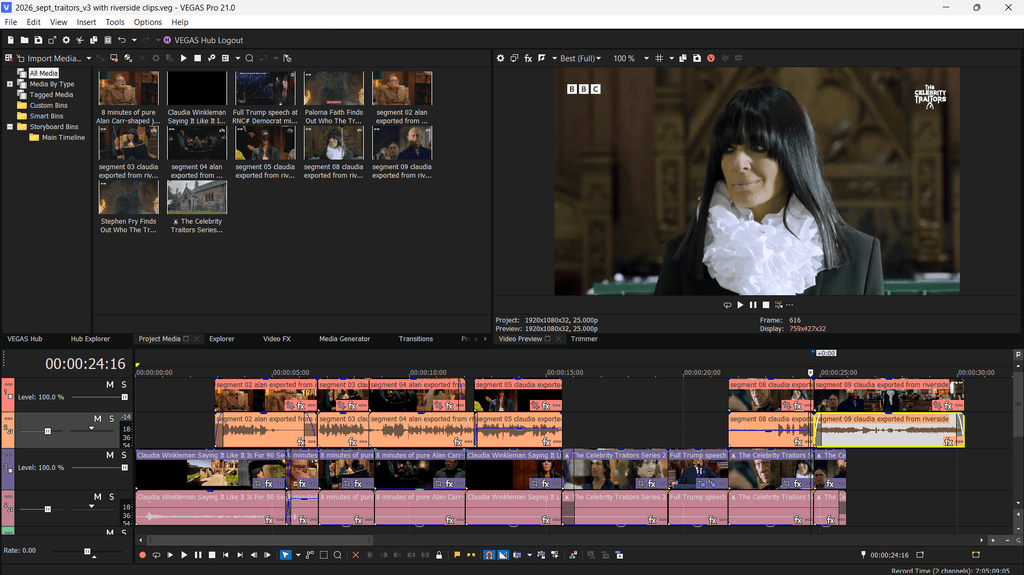The image size is (1024, 575).
Task: Click the Record button in transport bar
Action: click(142, 555)
